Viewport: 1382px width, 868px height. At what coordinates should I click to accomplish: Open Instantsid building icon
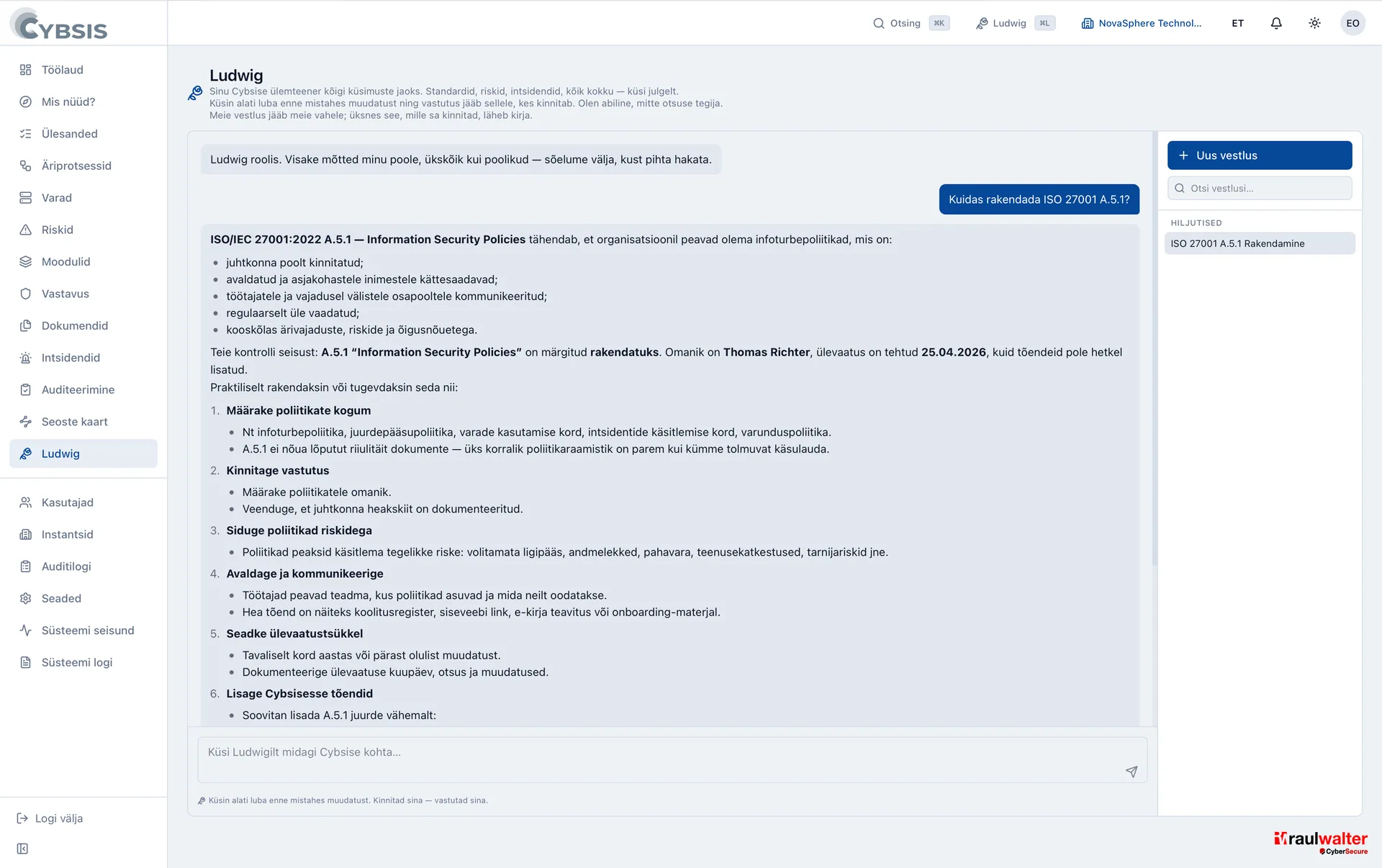tap(25, 535)
